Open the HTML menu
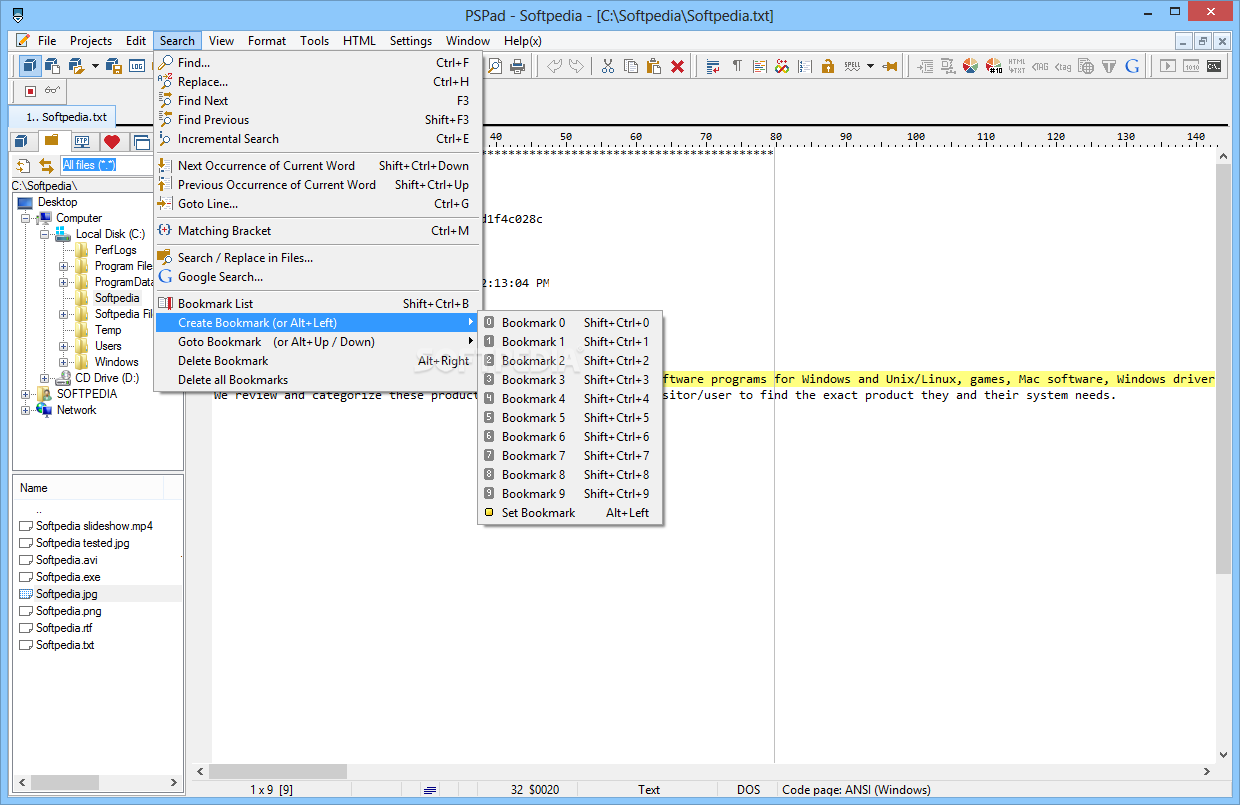Image resolution: width=1240 pixels, height=805 pixels. click(x=359, y=41)
